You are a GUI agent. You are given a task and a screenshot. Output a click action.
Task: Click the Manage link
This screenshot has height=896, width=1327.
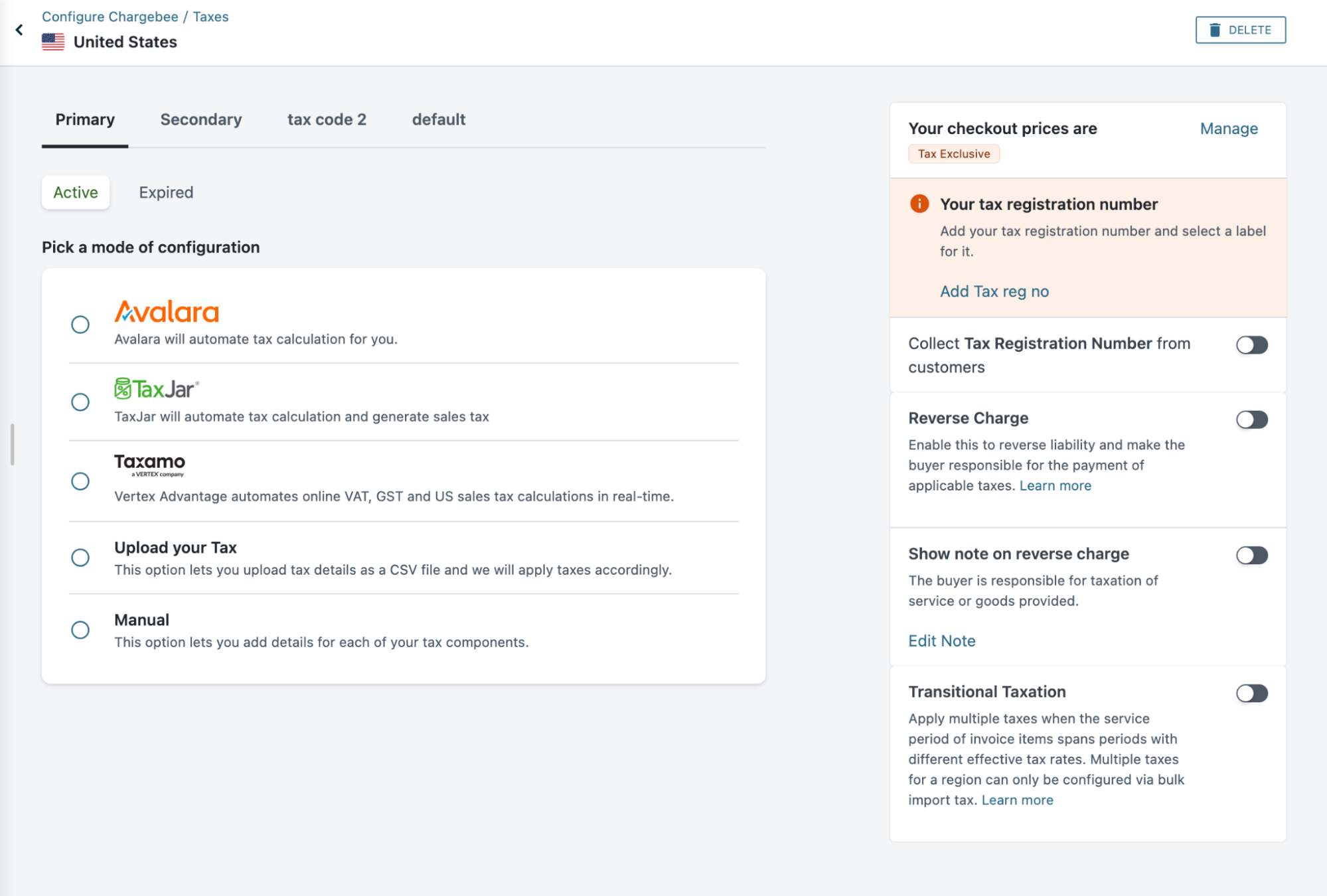tap(1228, 129)
